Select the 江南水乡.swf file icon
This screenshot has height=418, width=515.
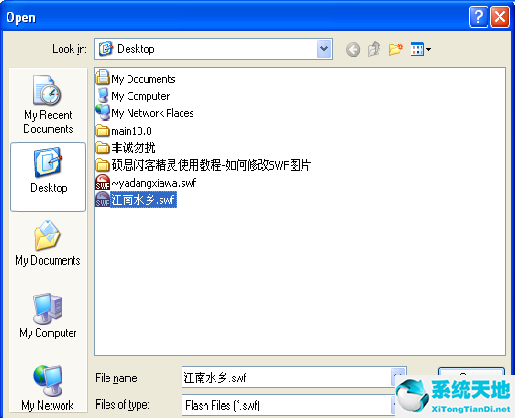(102, 200)
